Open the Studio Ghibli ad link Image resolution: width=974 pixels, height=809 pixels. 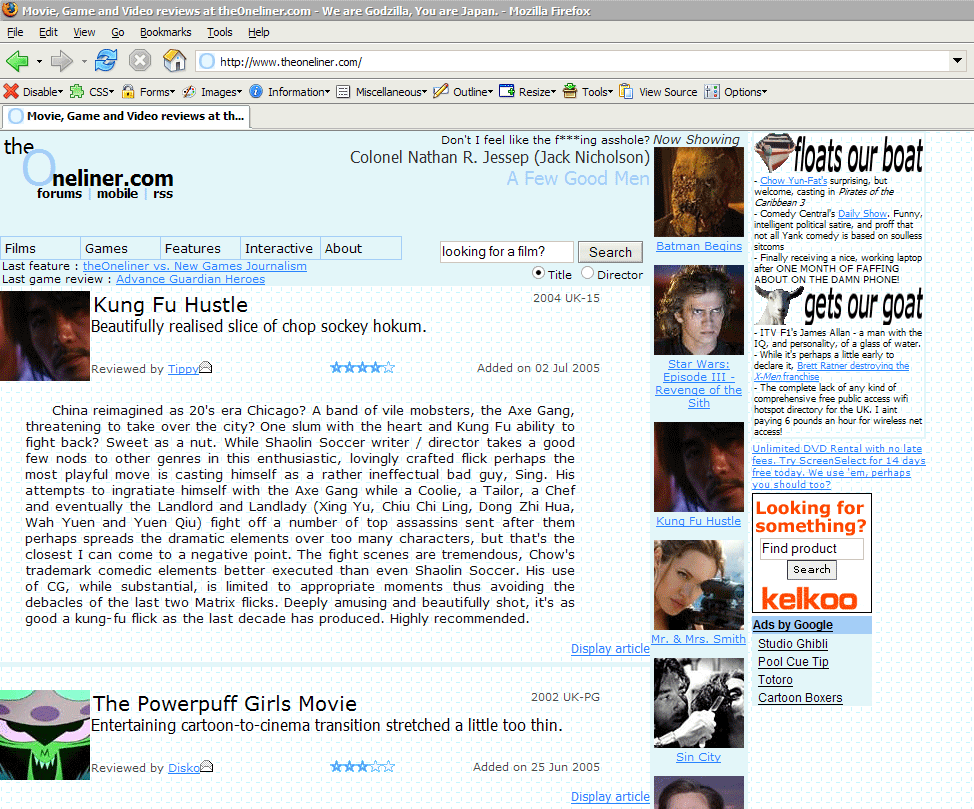(793, 644)
